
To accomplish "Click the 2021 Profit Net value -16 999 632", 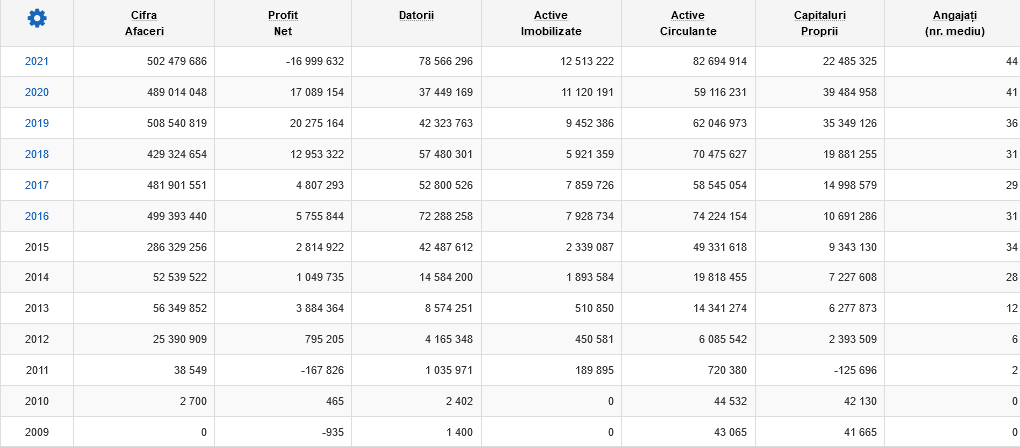I will click(300, 61).
